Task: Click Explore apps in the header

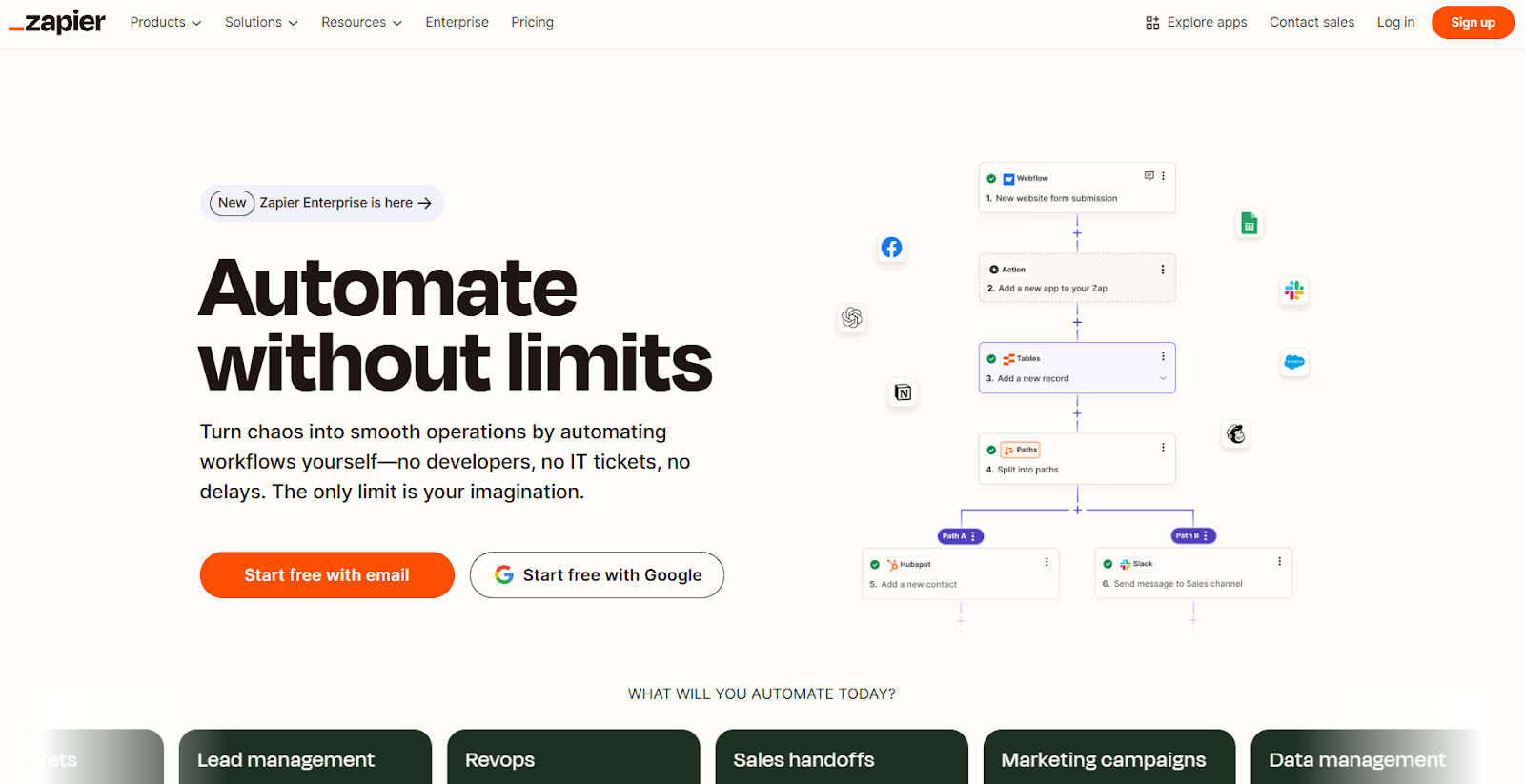Action: point(1196,22)
